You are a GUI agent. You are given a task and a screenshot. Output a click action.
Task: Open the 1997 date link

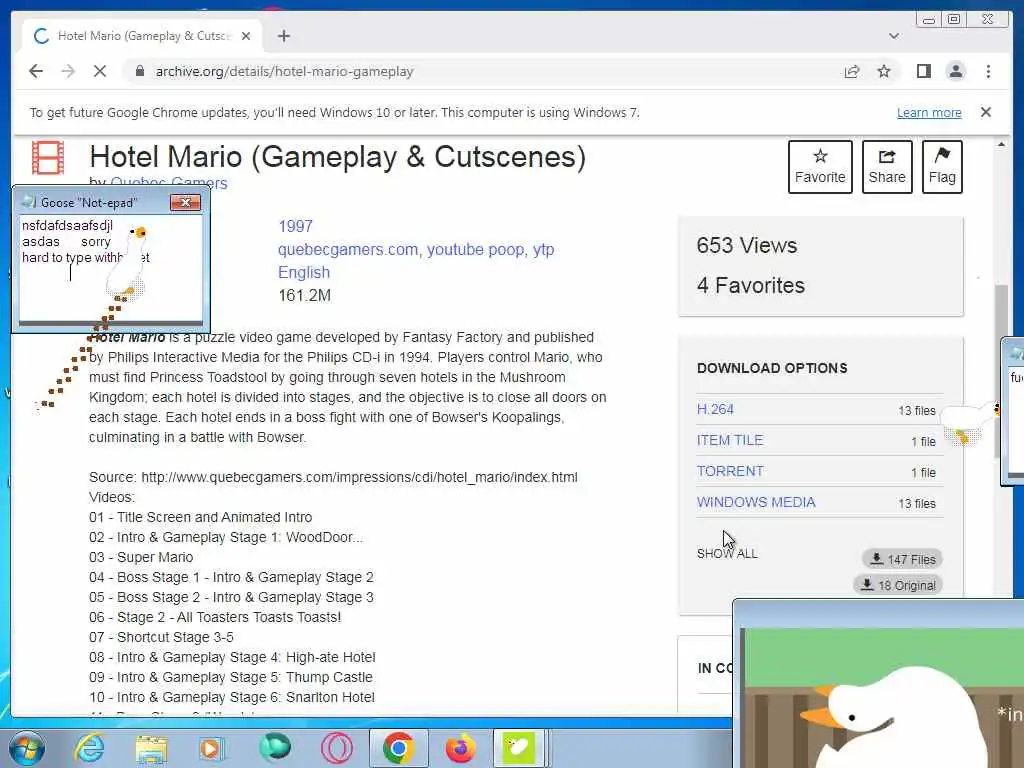pos(295,226)
